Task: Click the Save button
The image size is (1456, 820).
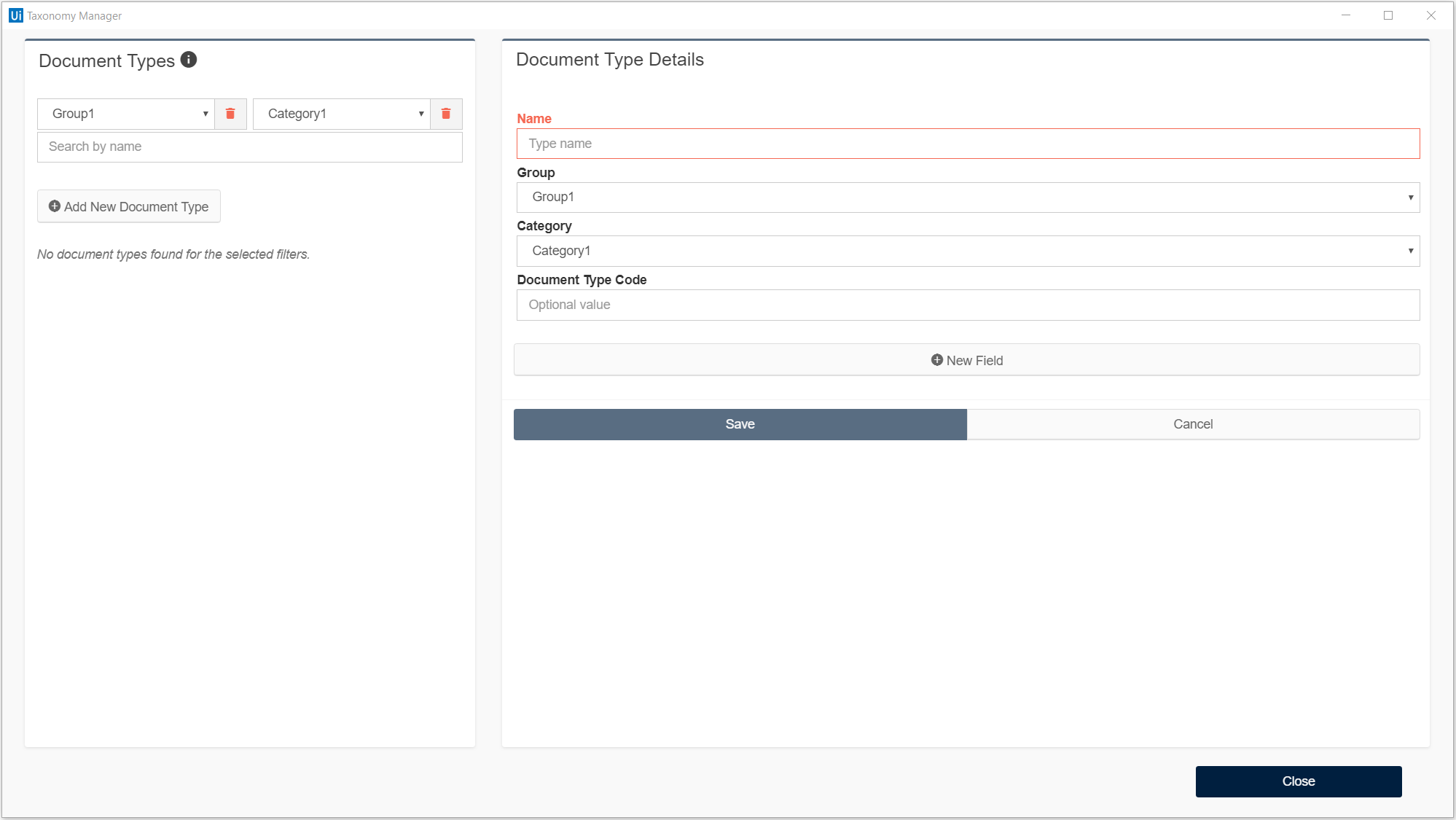Action: click(x=740, y=424)
